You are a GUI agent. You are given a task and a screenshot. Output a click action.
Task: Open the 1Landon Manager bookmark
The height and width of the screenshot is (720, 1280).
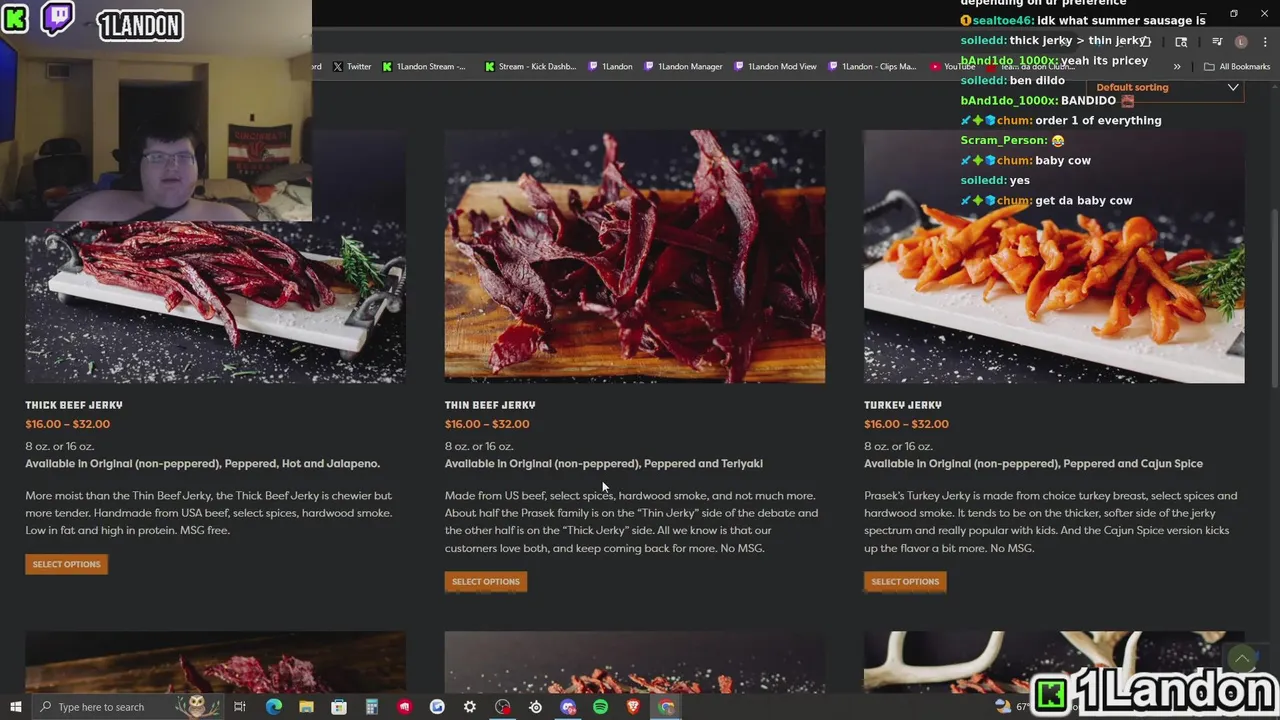point(683,67)
